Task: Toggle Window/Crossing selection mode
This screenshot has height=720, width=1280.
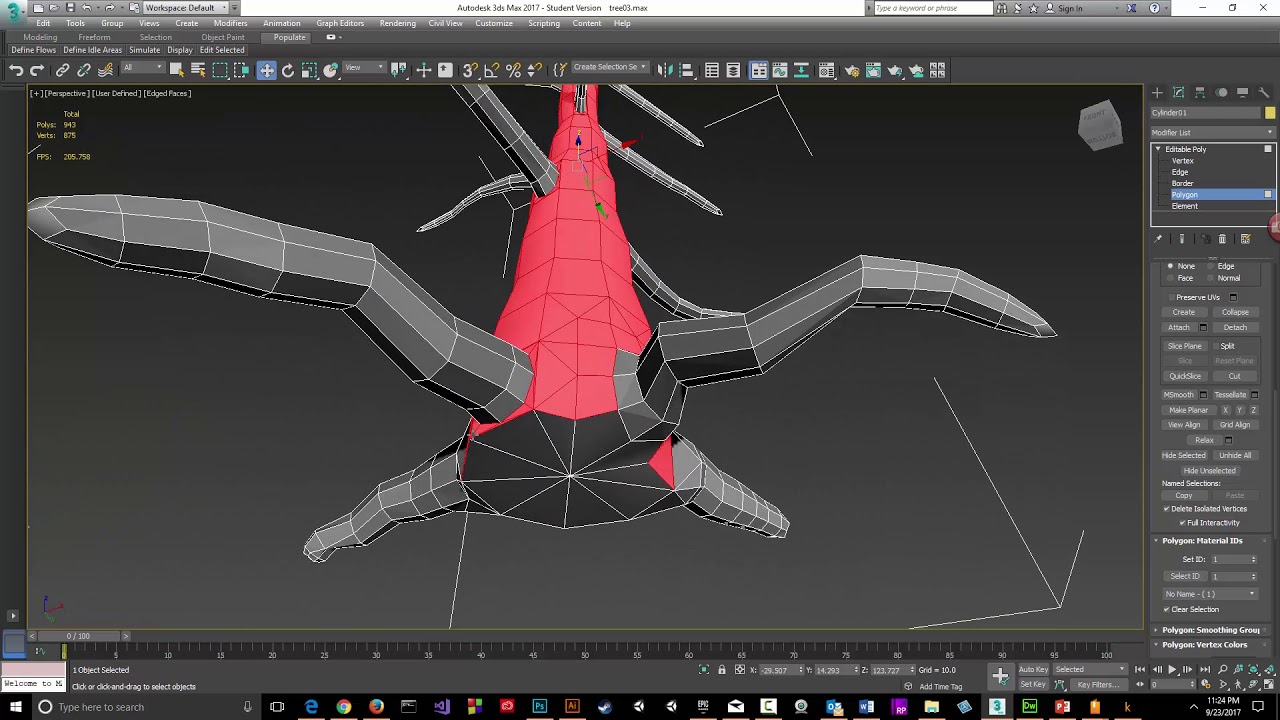Action: pos(241,70)
